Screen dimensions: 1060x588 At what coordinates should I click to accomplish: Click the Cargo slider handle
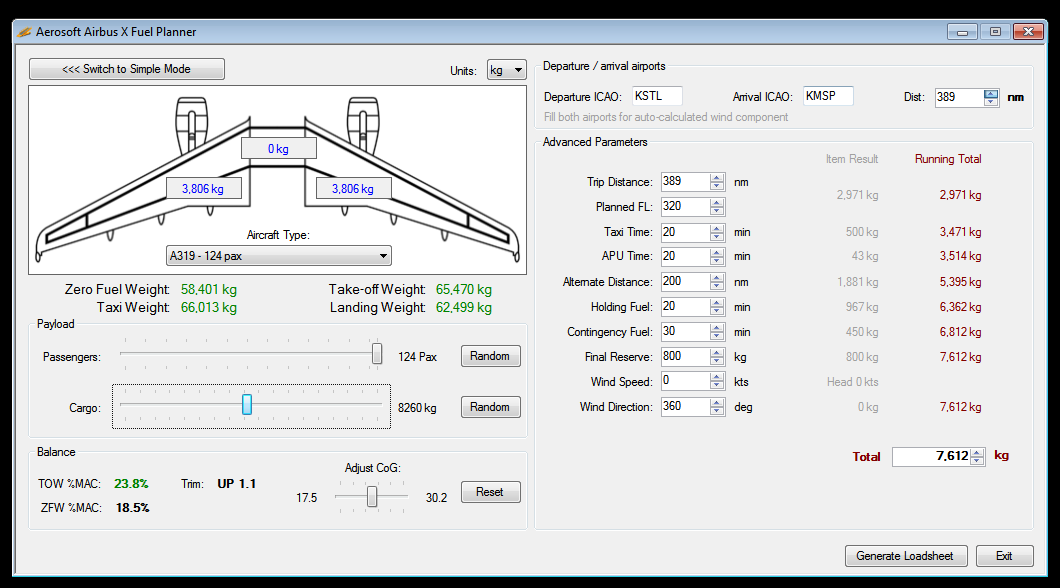click(247, 404)
